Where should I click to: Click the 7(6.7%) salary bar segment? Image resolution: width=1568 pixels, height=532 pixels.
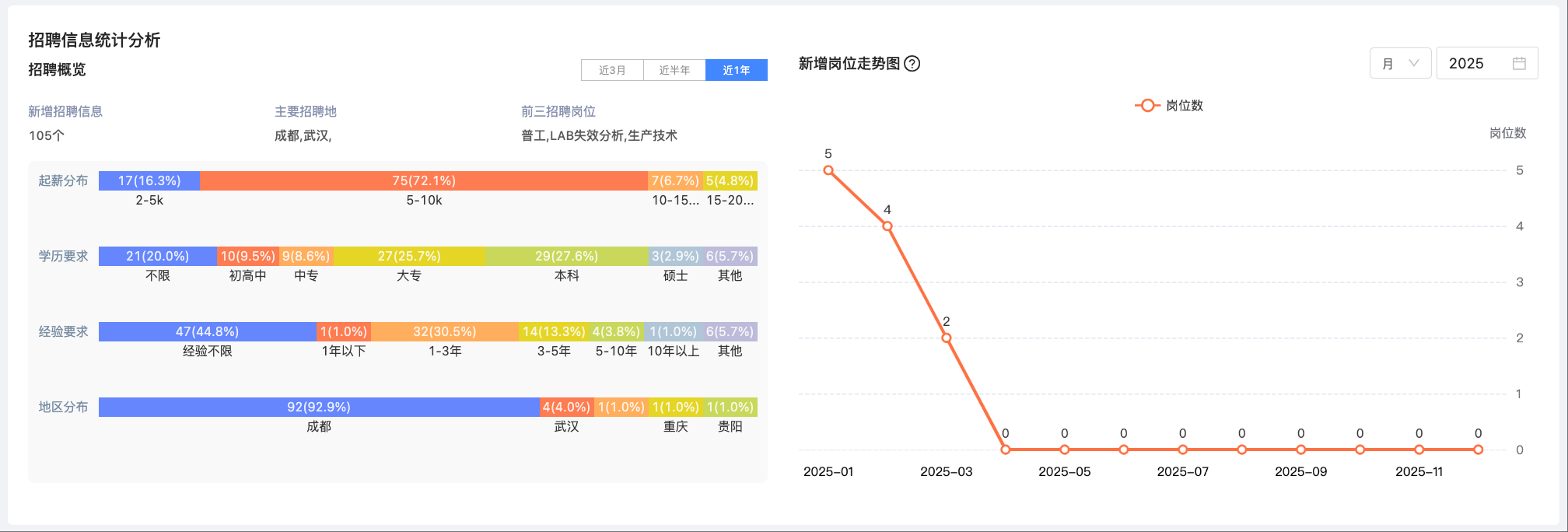pos(675,180)
